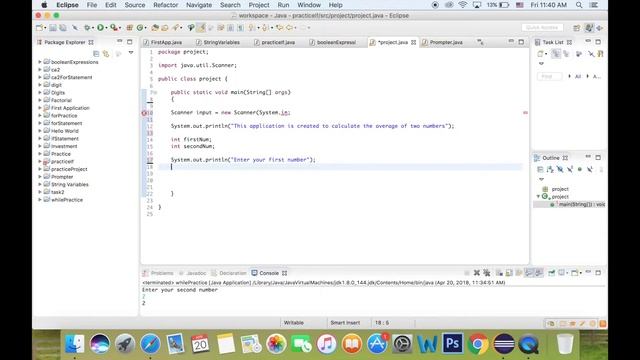Open the Refactor menu
640x360 pixels.
coord(165,5)
